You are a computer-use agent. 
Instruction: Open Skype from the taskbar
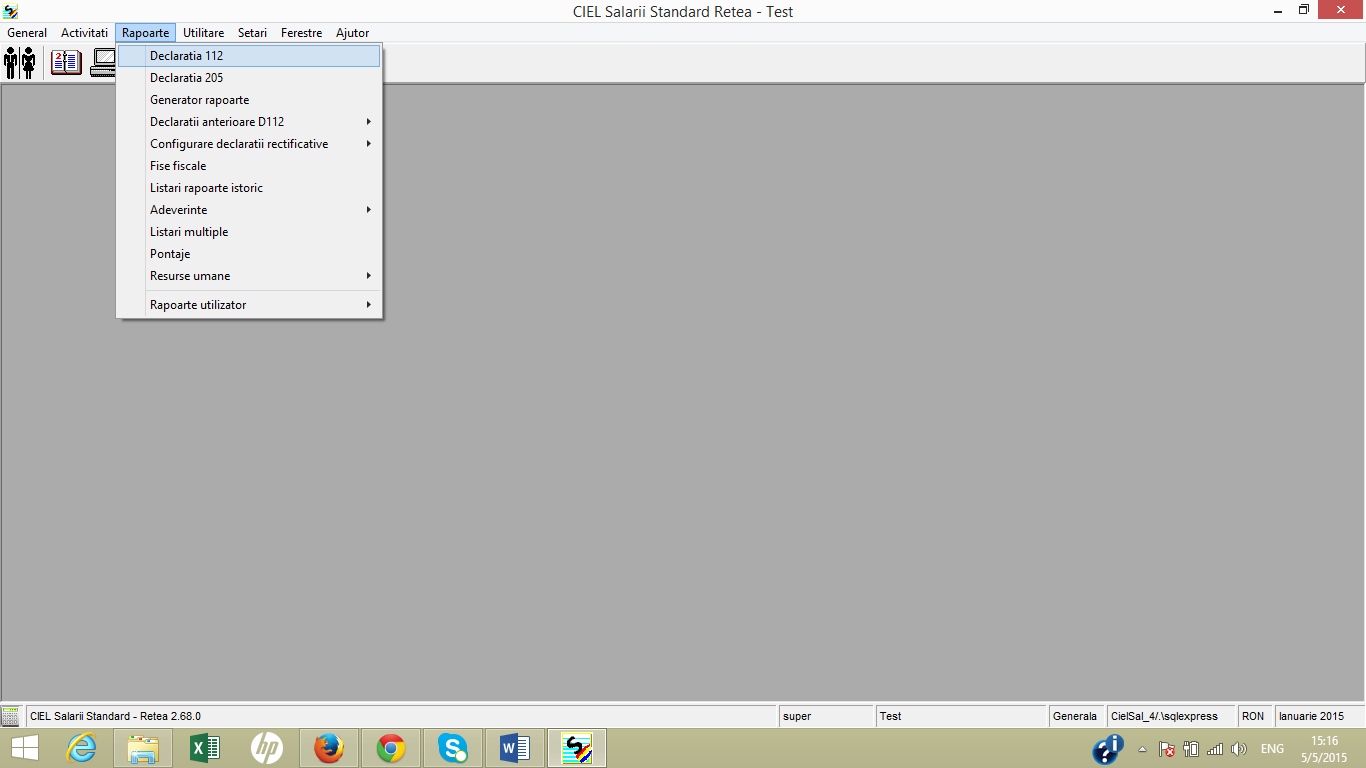[453, 748]
